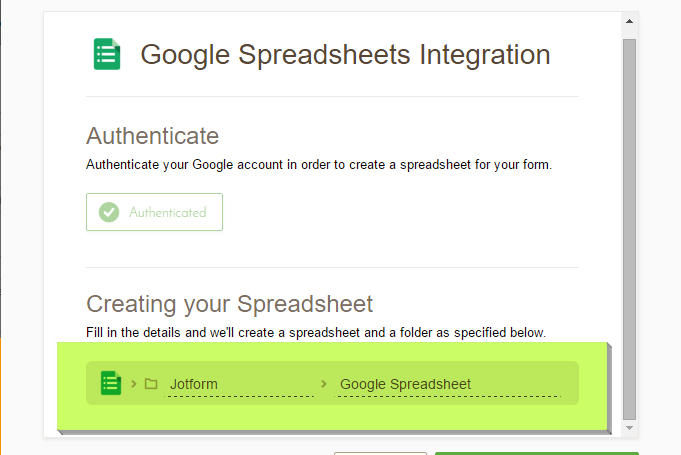Click the green button below the dialog
Image resolution: width=681 pixels, height=455 pixels.
pyautogui.click(x=536, y=452)
